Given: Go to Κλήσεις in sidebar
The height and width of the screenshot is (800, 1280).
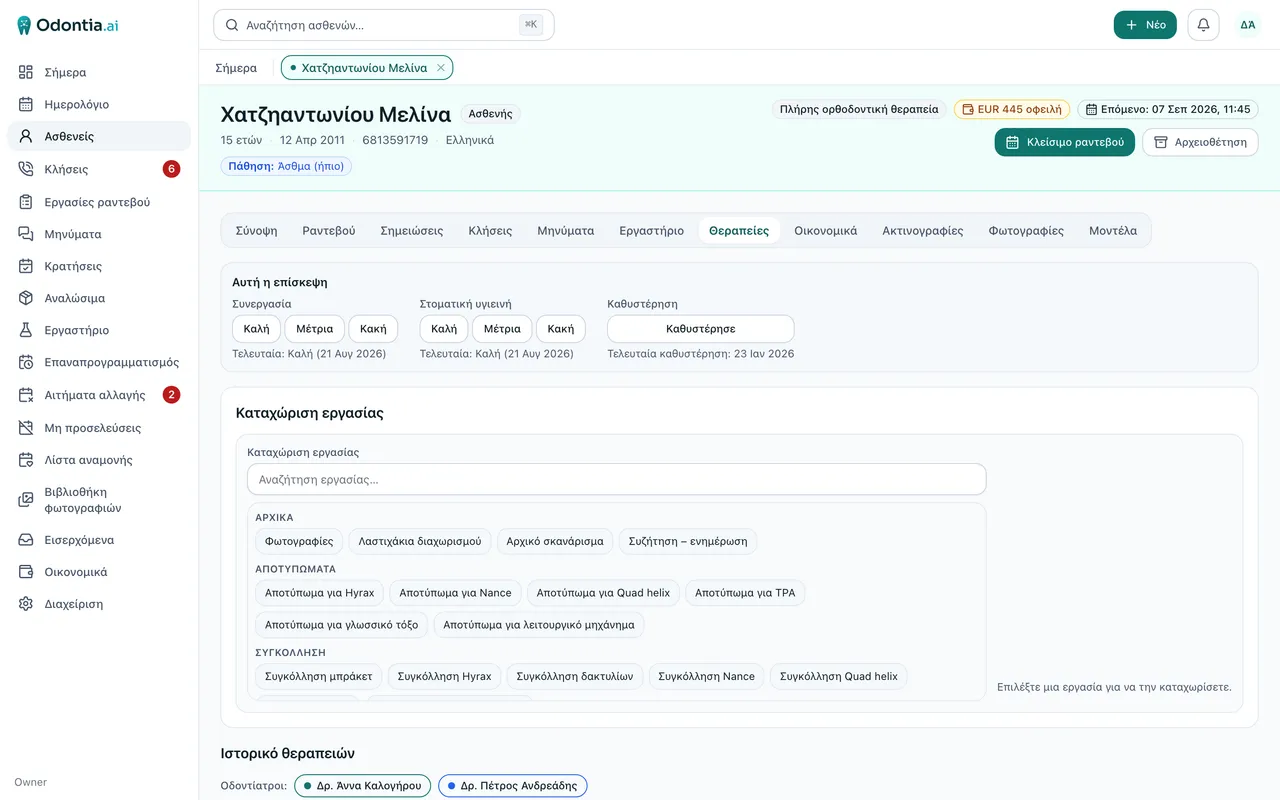Looking at the screenshot, I should pyautogui.click(x=99, y=169).
